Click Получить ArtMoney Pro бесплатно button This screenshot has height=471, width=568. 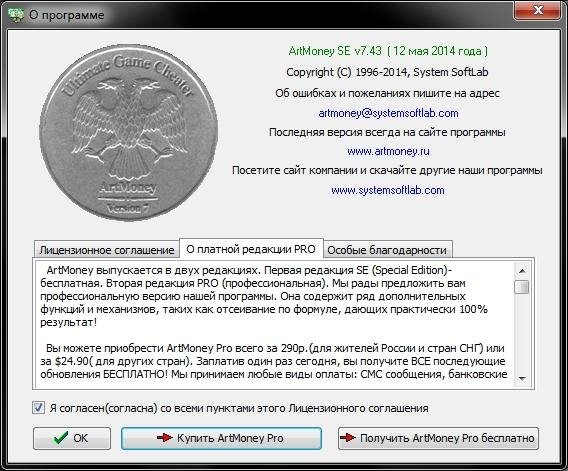point(438,438)
